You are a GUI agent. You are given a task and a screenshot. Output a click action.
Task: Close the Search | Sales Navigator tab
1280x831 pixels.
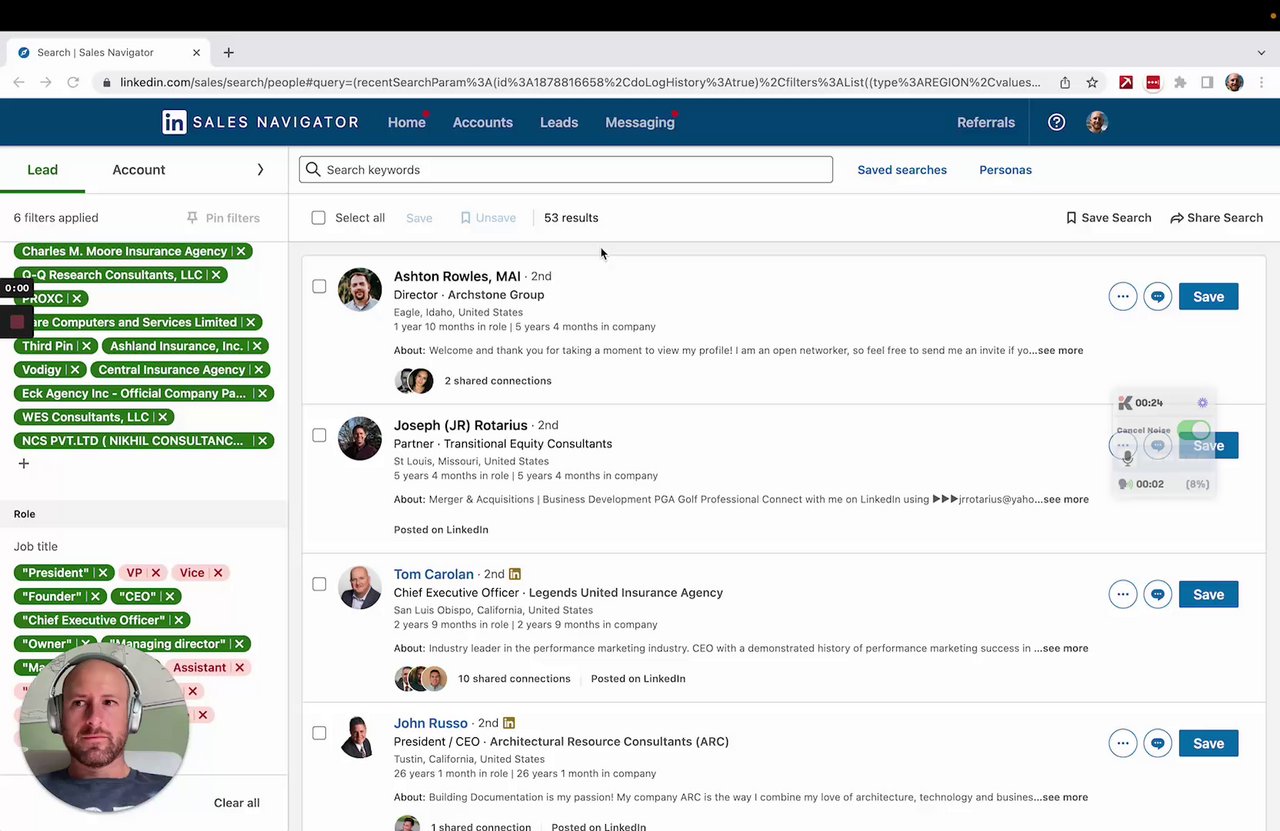tap(196, 52)
